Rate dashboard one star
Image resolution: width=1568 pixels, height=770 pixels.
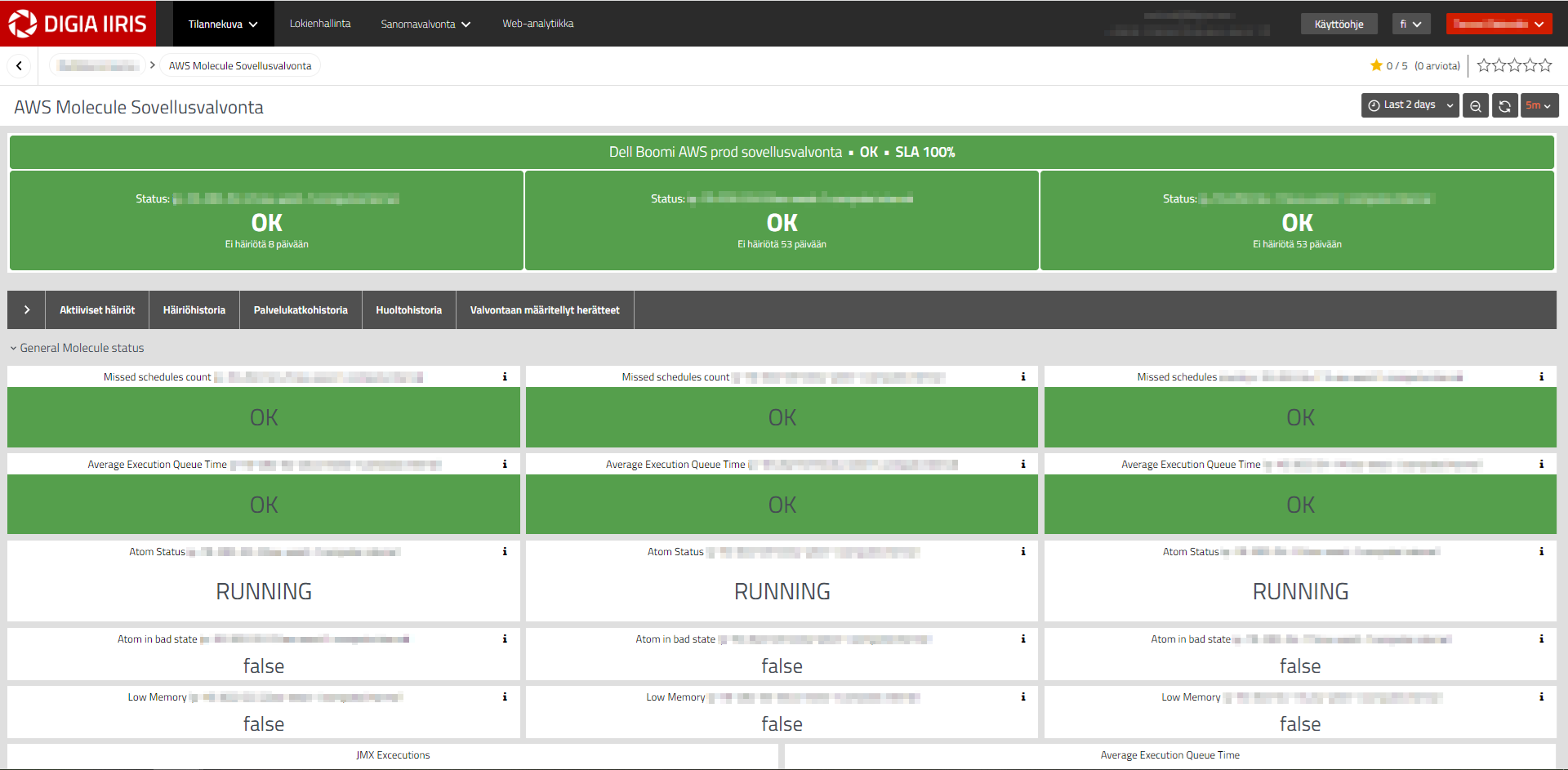(x=1484, y=65)
